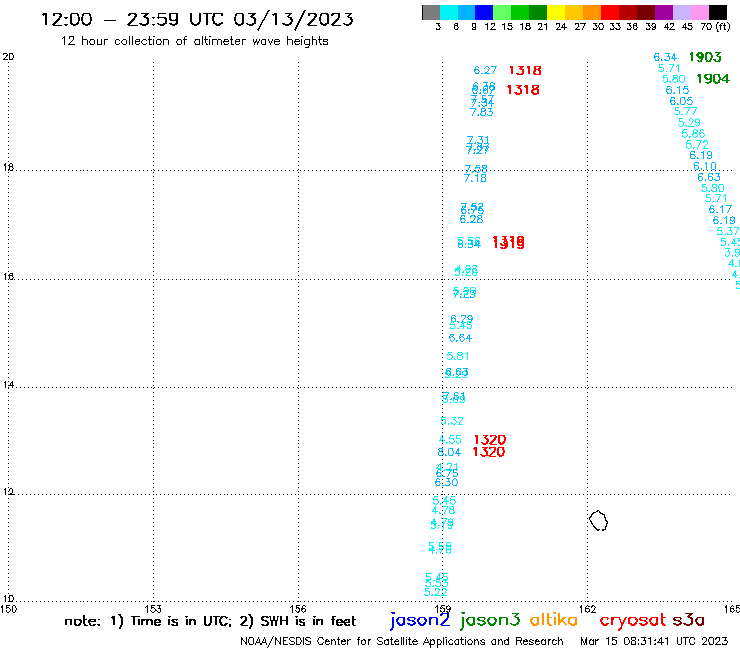
Task: Select the 5.77 wave height value
Action: tap(685, 111)
